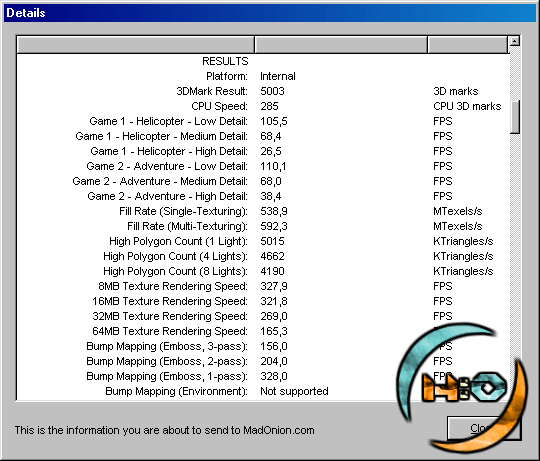Select "Game 2 - Adventure - Medium Detail:" row
This screenshot has width=540, height=461.
pyautogui.click(x=160, y=181)
